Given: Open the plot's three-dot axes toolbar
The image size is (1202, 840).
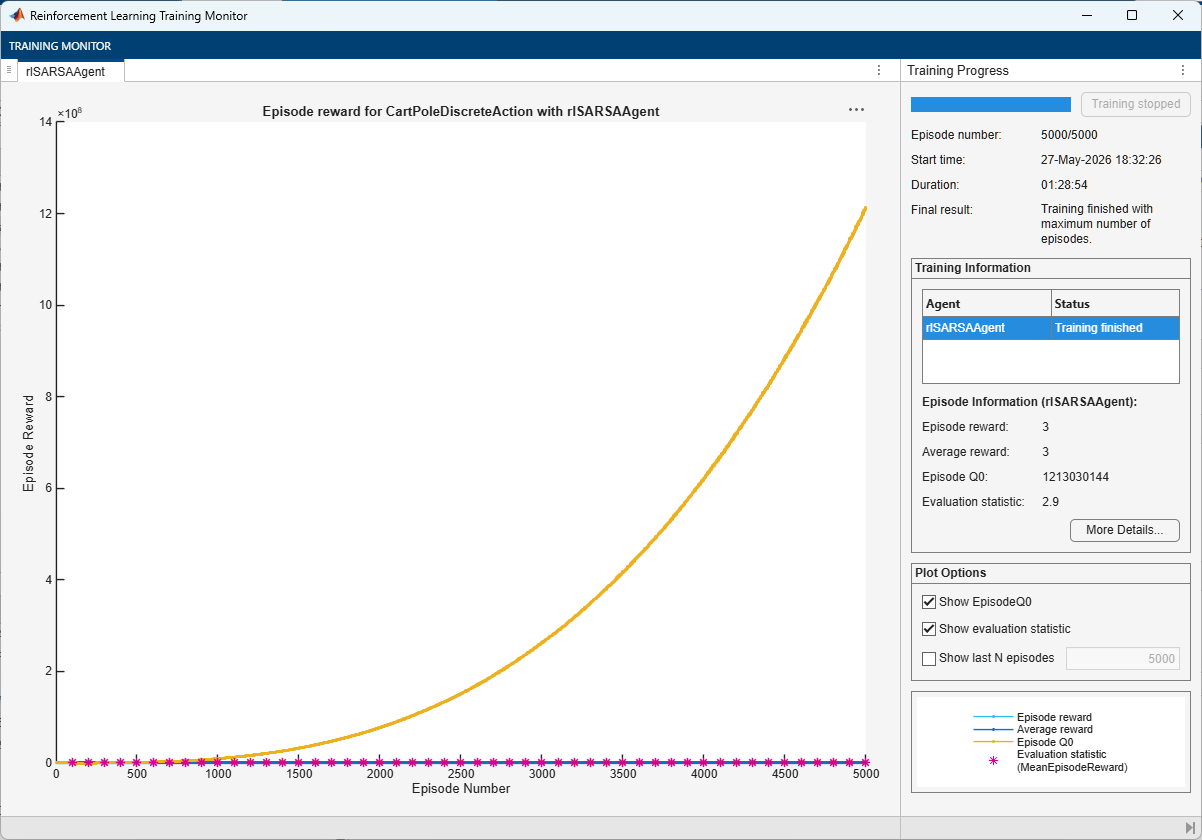Looking at the screenshot, I should pos(856,109).
